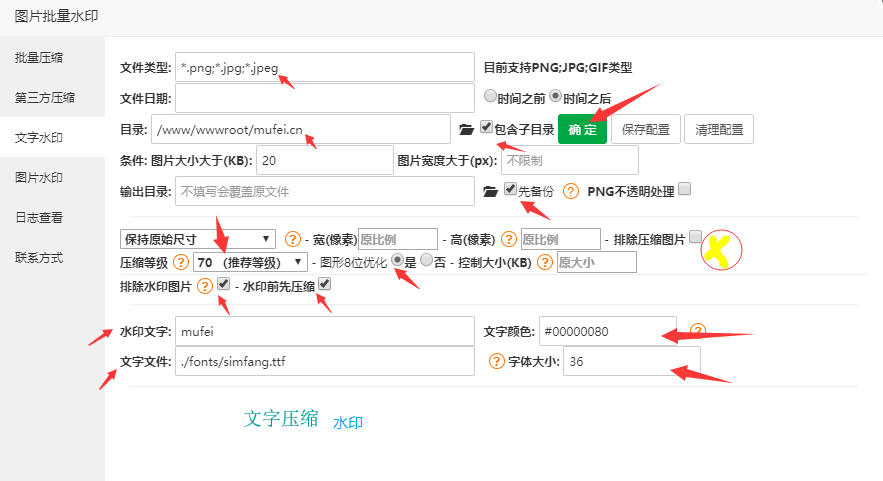Image resolution: width=883 pixels, height=481 pixels.
Task: Uncheck the 水印前先压缩 checkbox
Action: (324, 285)
